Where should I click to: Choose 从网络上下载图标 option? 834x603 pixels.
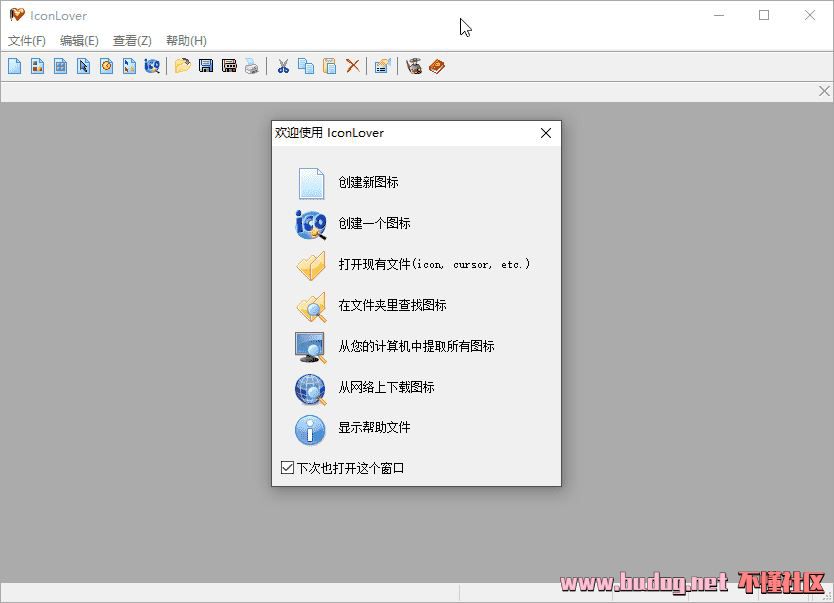coord(386,387)
